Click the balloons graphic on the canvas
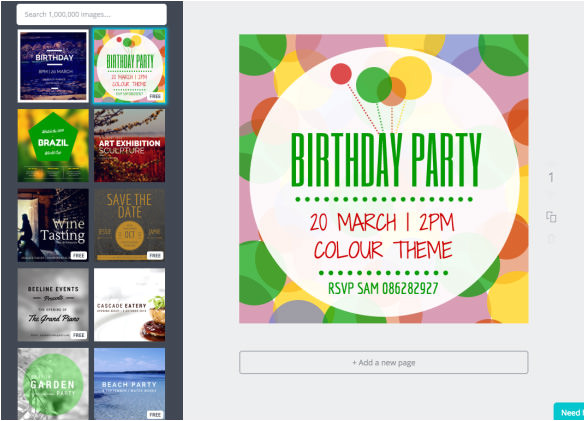The image size is (585, 421). pyautogui.click(x=381, y=93)
